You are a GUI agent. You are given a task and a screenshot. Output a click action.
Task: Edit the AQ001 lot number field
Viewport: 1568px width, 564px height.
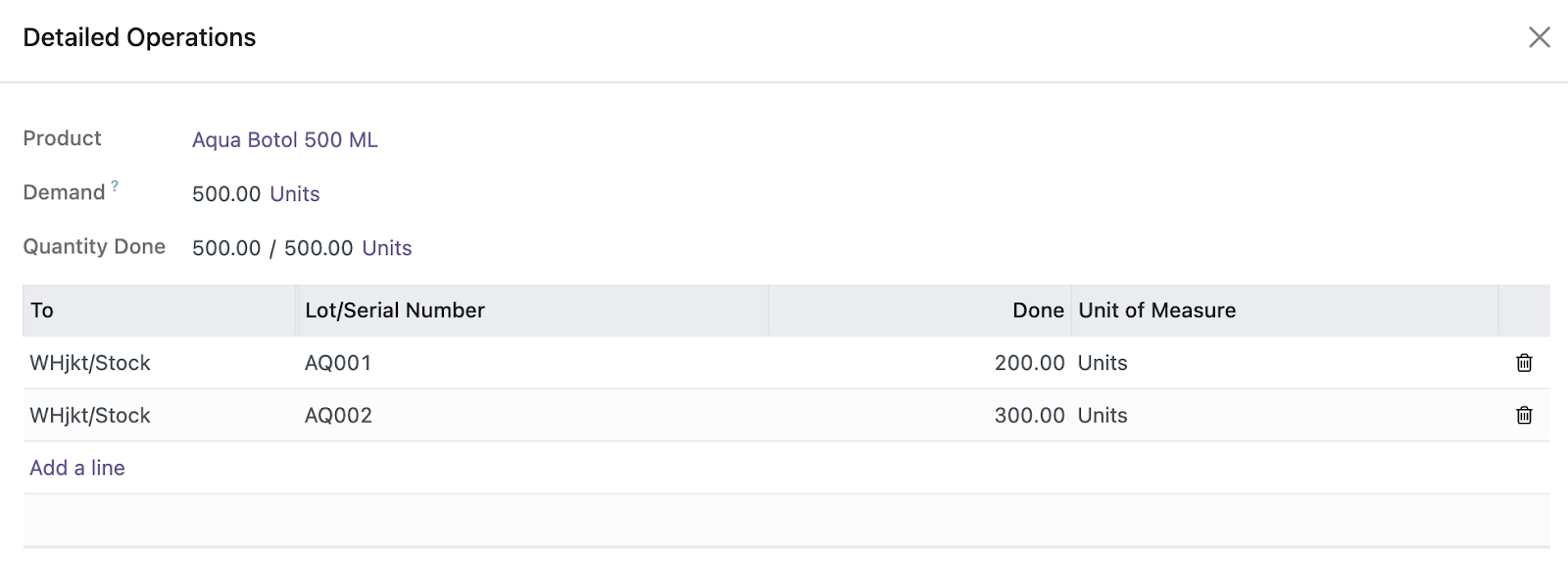tap(533, 363)
